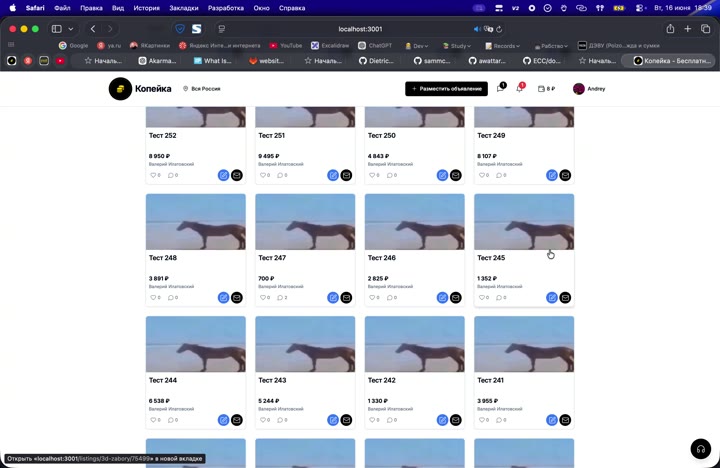Like listing Тест 246 heart
This screenshot has width=720, height=468.
(x=372, y=298)
